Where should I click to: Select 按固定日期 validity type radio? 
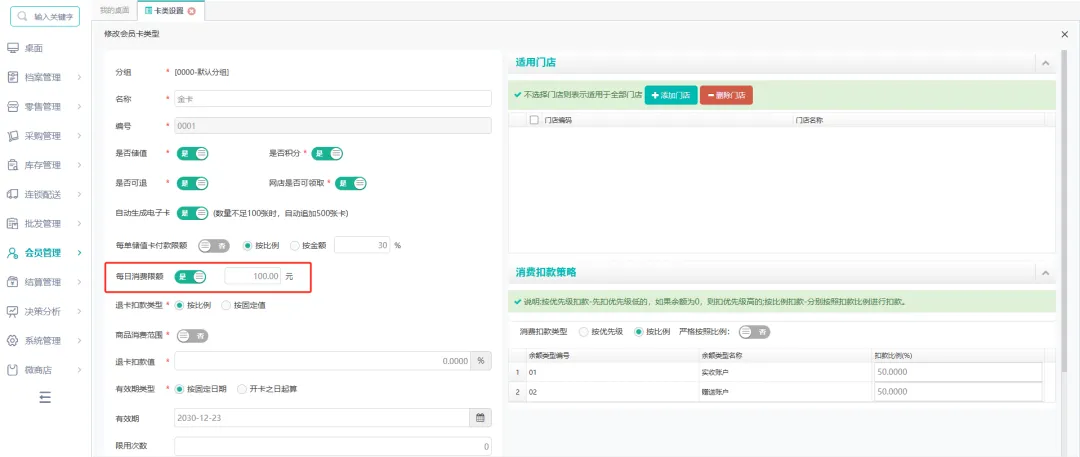point(180,389)
